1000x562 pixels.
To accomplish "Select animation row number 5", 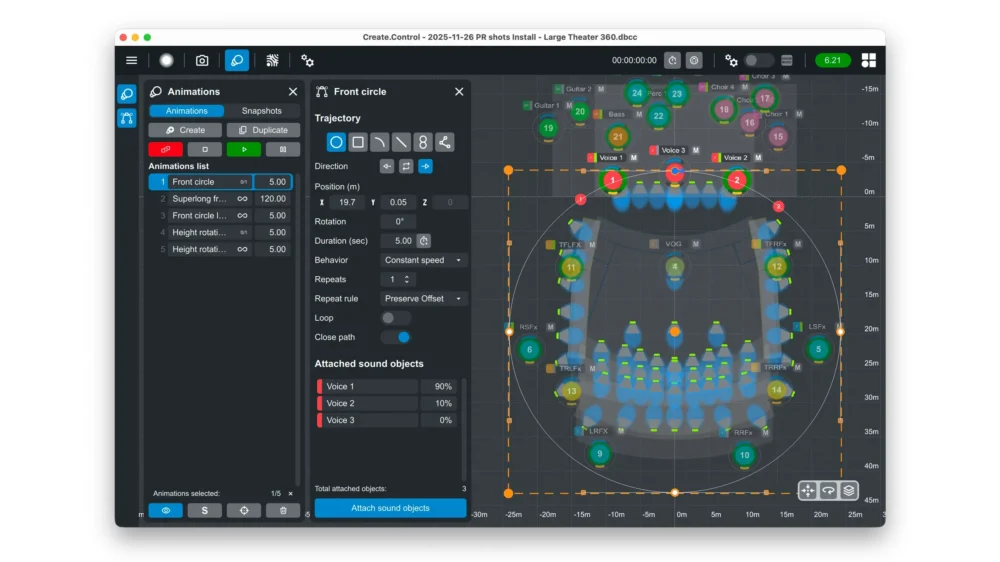I will pos(221,249).
